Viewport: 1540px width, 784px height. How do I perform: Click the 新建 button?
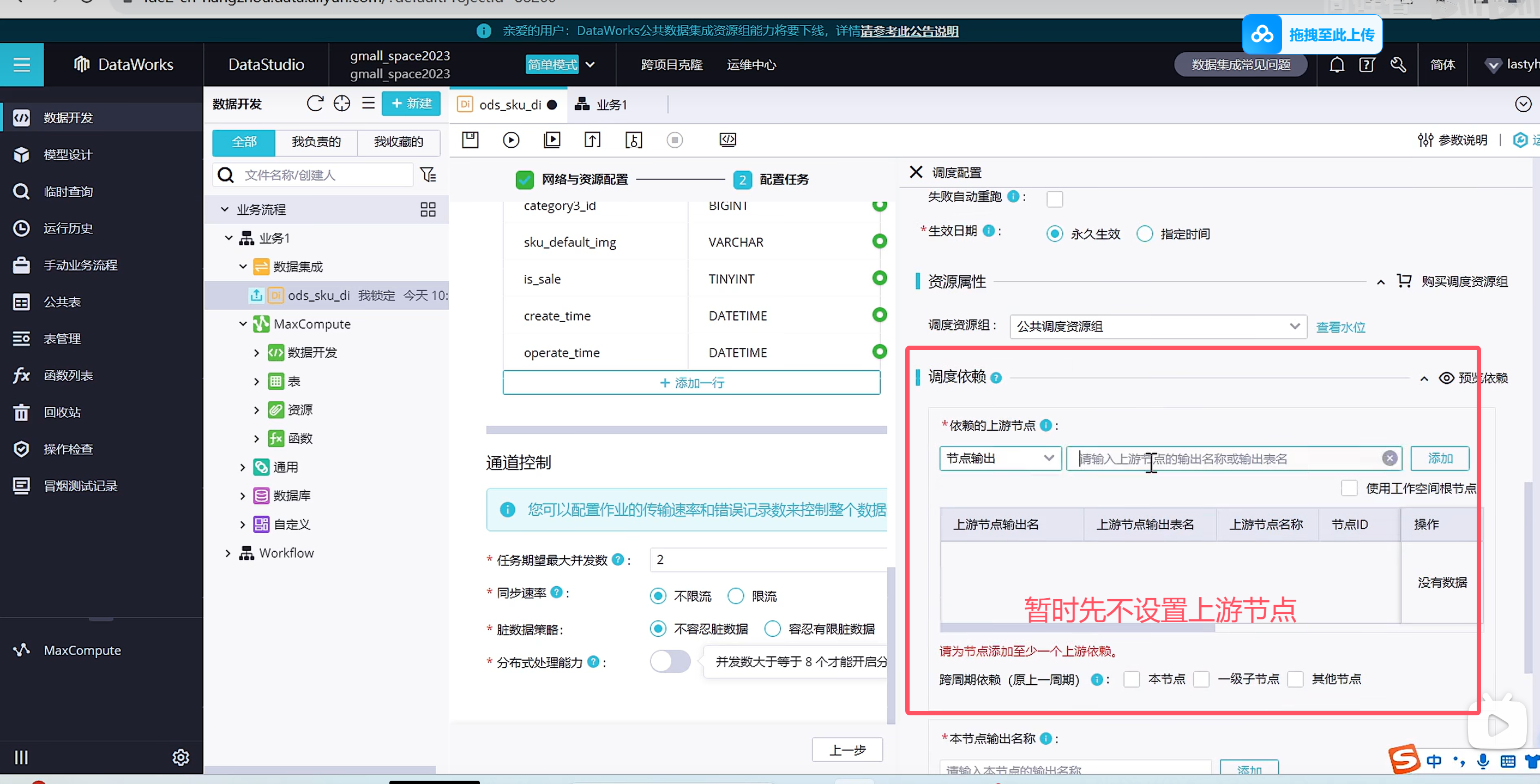tap(411, 104)
